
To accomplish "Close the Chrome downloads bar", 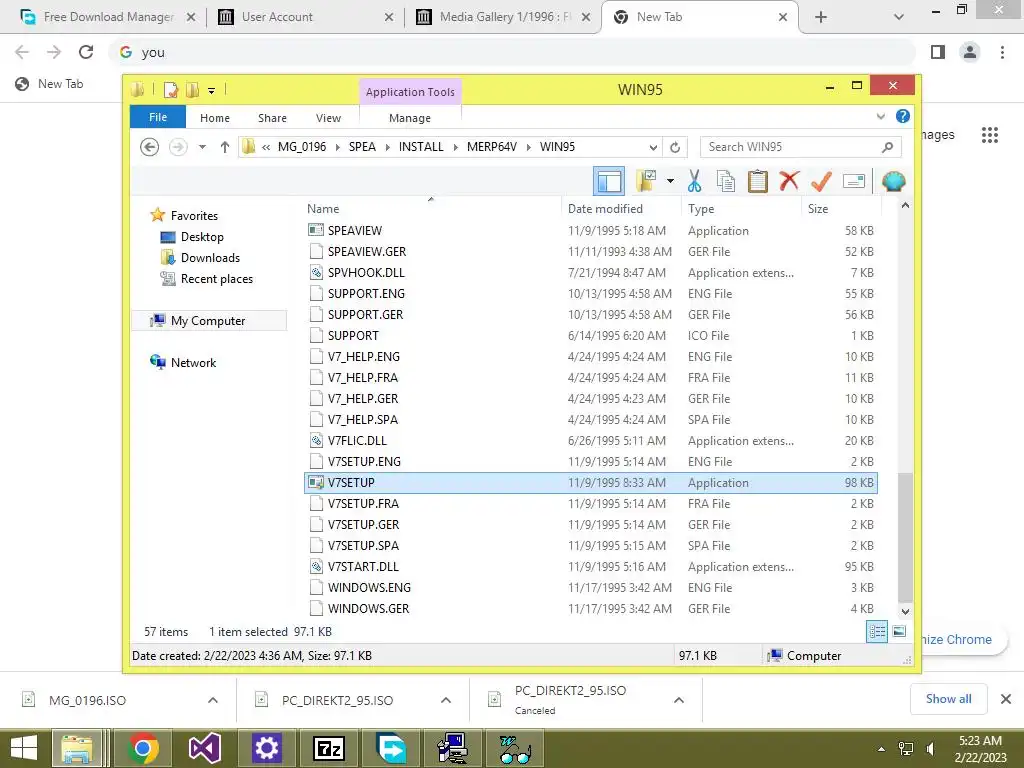I will coord(1006,699).
